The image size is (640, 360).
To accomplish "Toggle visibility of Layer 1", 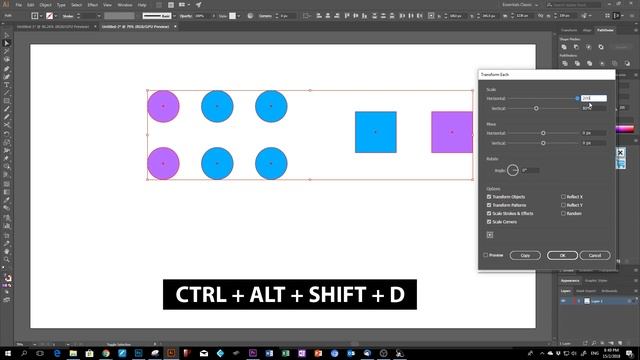I will (563, 301).
